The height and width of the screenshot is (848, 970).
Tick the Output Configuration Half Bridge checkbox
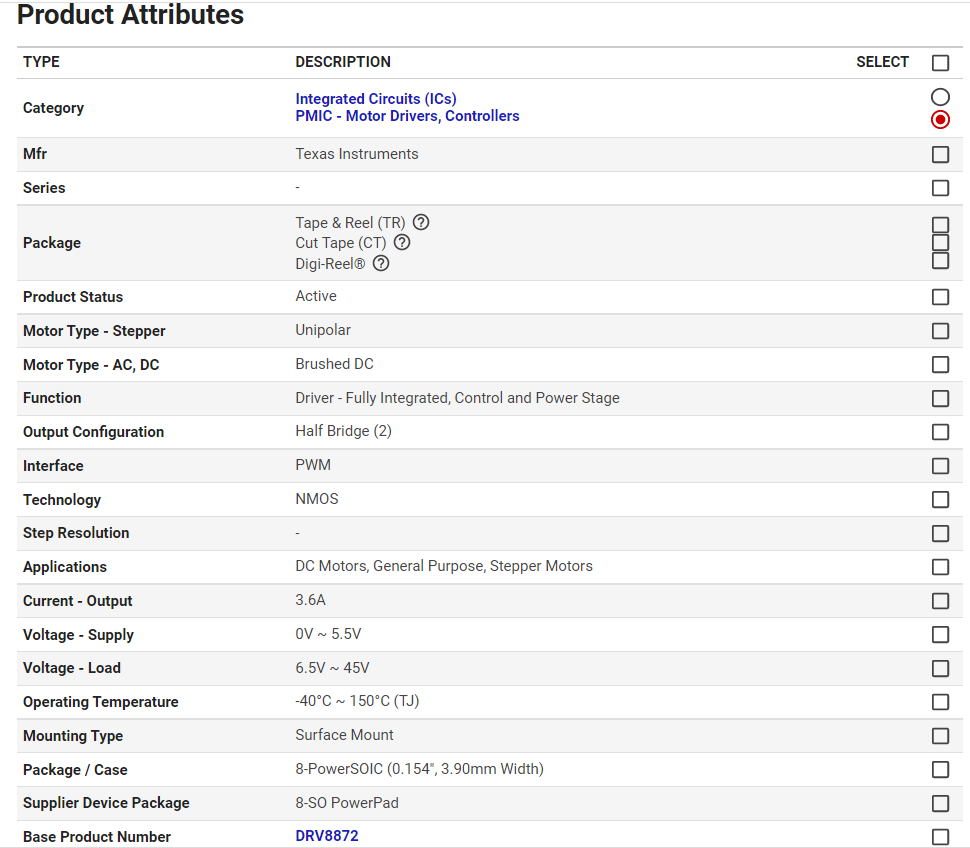point(940,432)
